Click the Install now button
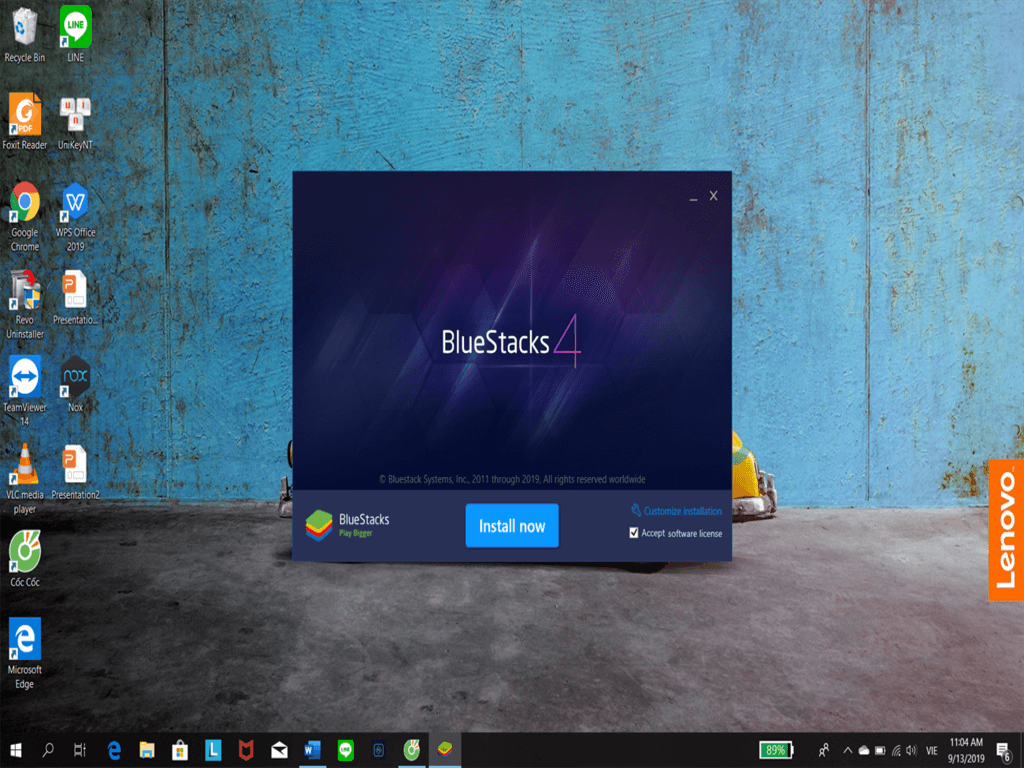 point(511,526)
